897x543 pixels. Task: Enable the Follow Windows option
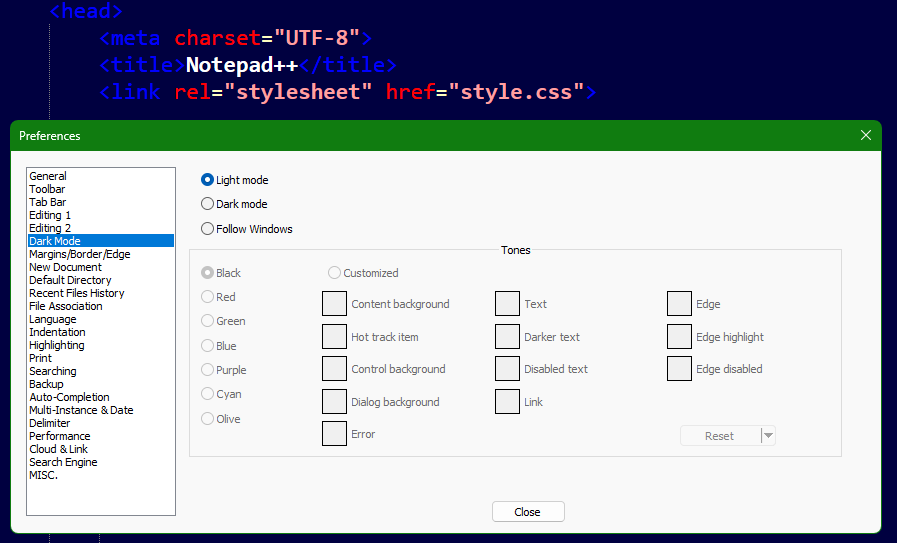pos(208,229)
